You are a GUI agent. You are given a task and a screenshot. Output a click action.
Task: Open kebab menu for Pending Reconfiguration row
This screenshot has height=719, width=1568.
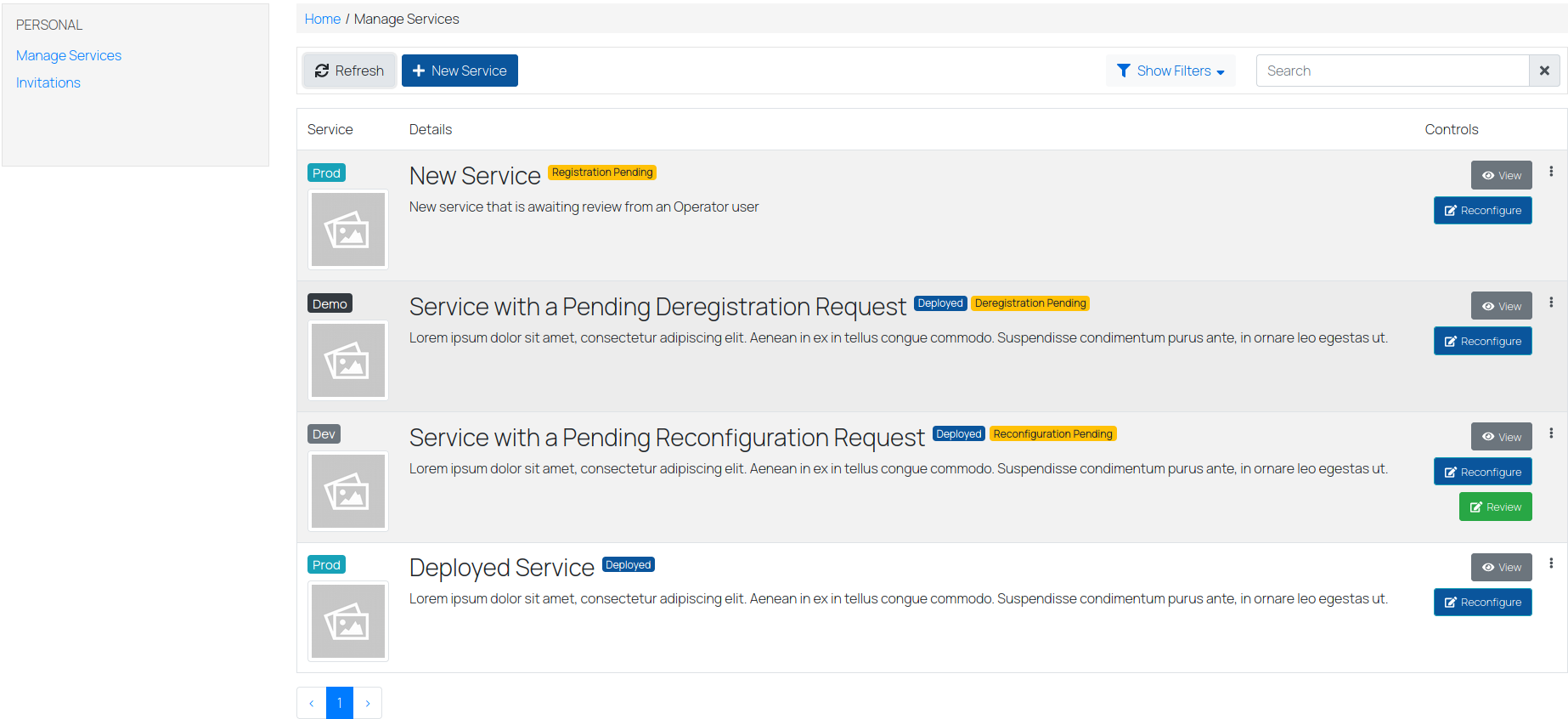coord(1551,433)
